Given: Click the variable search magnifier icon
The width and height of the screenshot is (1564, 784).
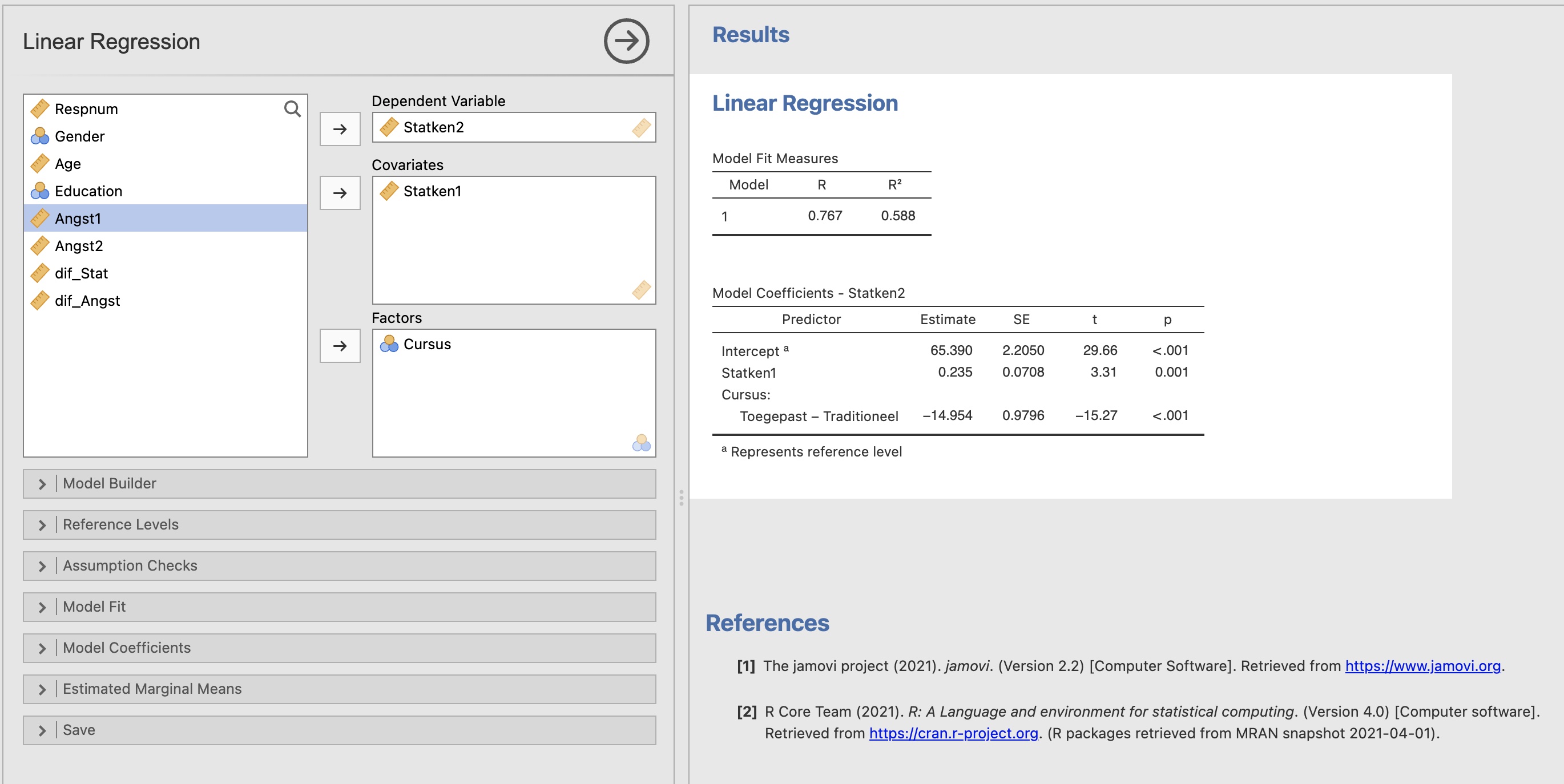Looking at the screenshot, I should 292,108.
